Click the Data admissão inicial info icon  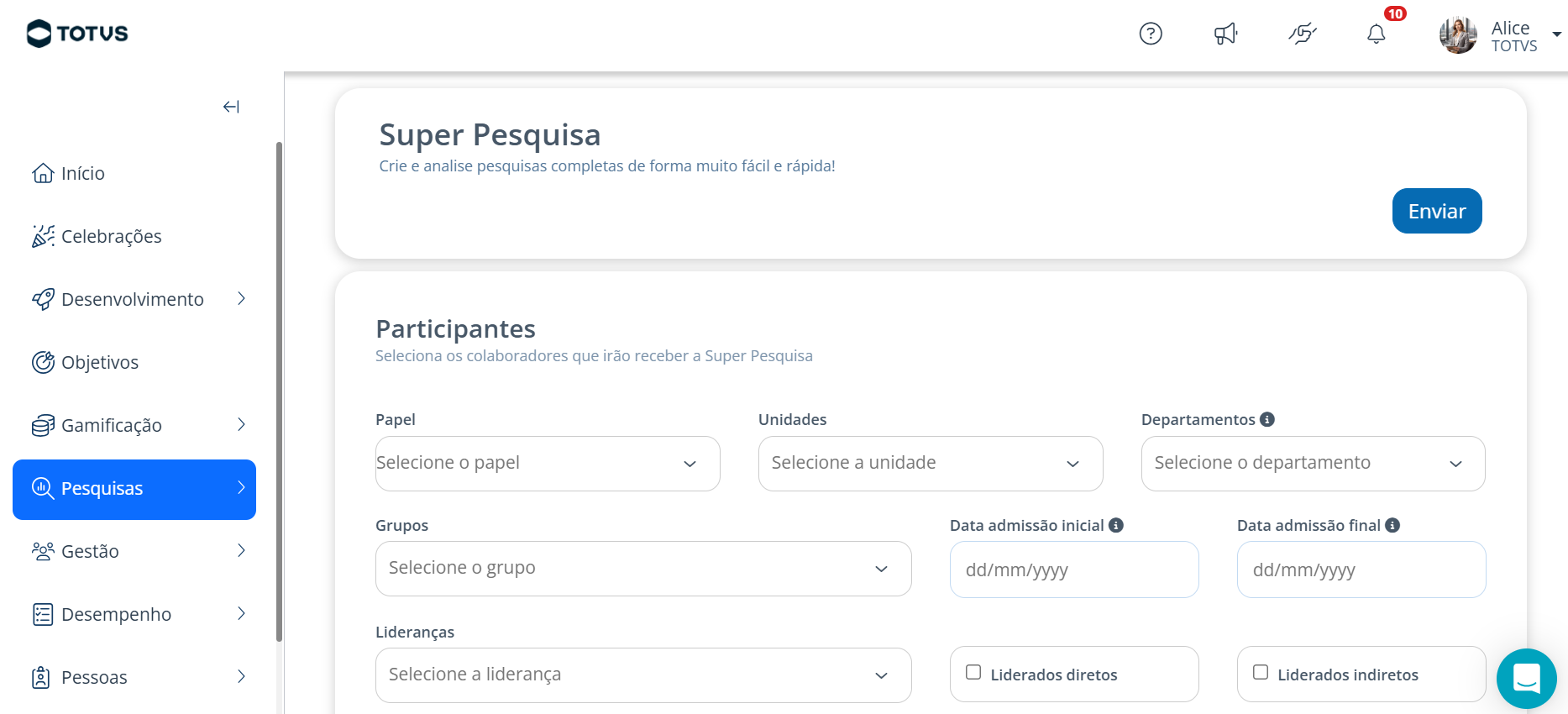[1116, 525]
